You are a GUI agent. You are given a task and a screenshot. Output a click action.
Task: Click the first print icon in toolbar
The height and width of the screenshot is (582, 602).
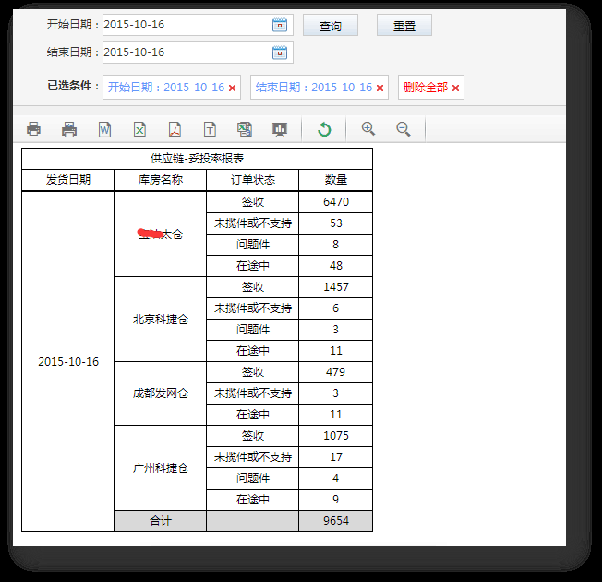[34, 129]
